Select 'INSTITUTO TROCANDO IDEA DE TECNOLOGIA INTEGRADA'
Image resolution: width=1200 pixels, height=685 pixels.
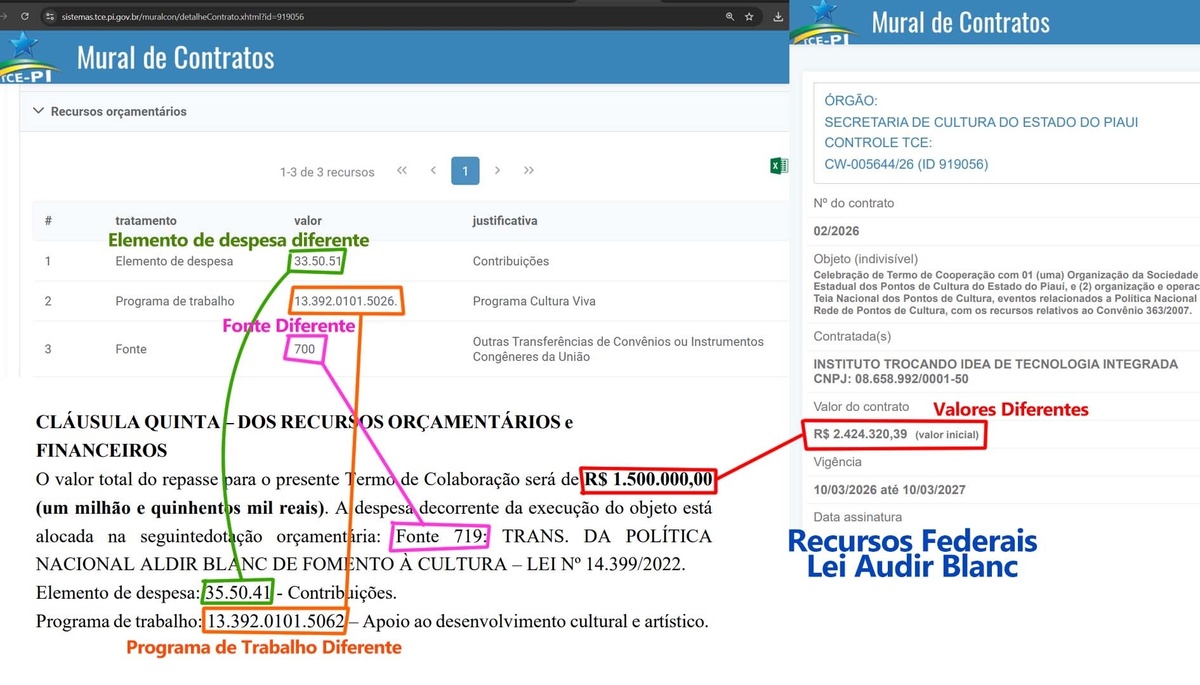click(x=996, y=364)
